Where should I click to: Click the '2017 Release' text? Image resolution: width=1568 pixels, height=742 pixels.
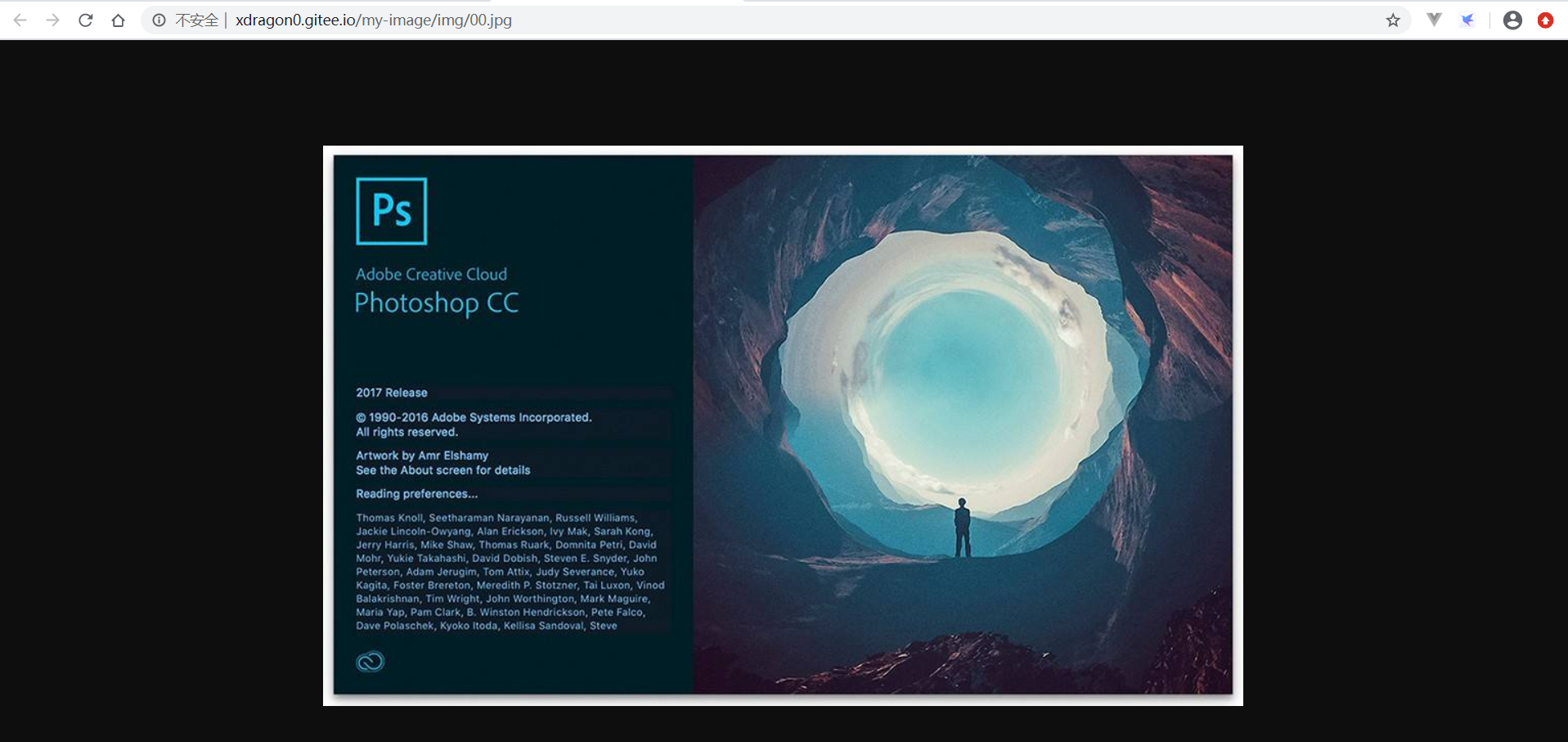[x=391, y=393]
